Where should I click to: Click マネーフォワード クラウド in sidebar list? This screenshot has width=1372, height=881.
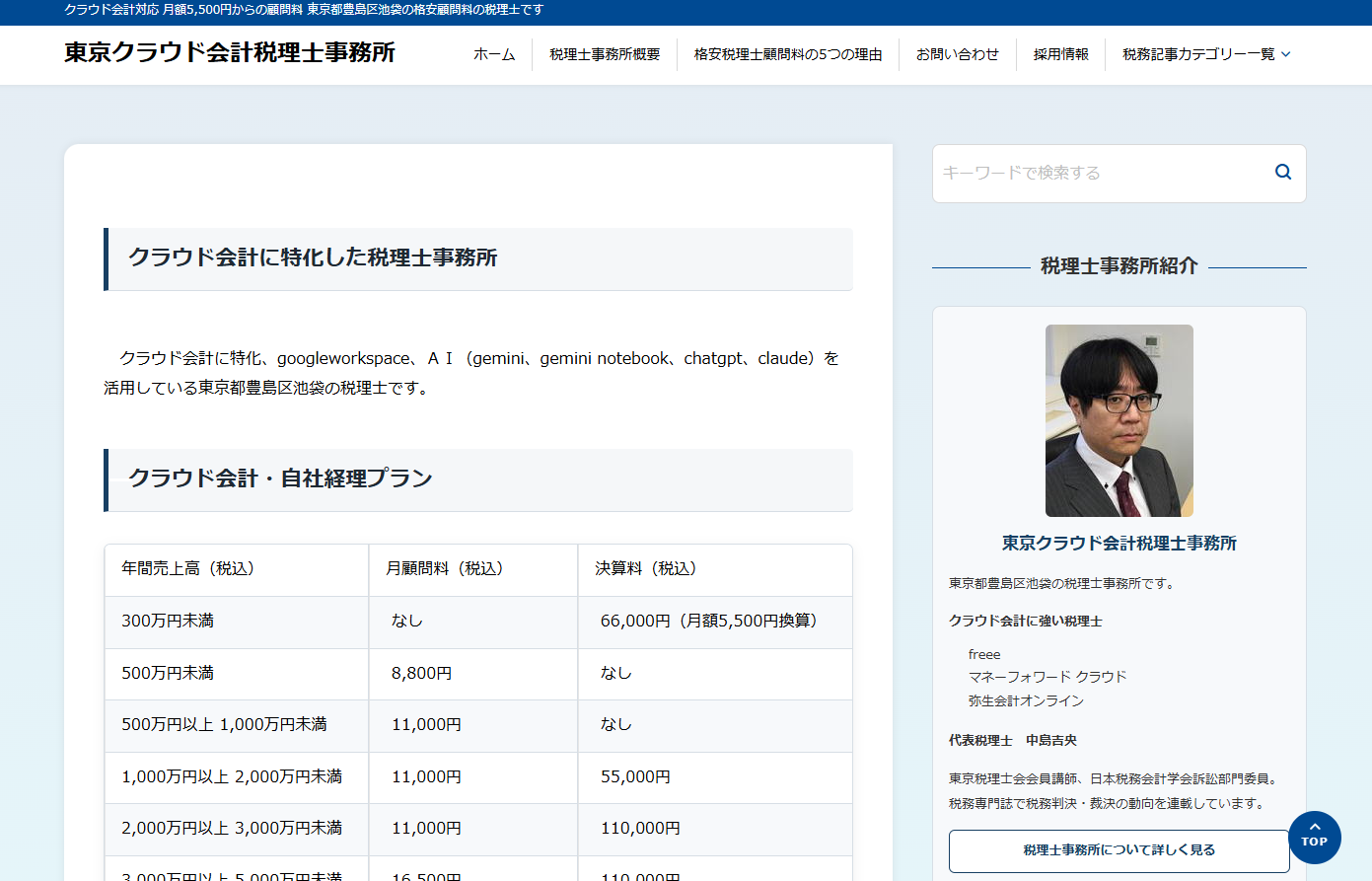[1047, 677]
